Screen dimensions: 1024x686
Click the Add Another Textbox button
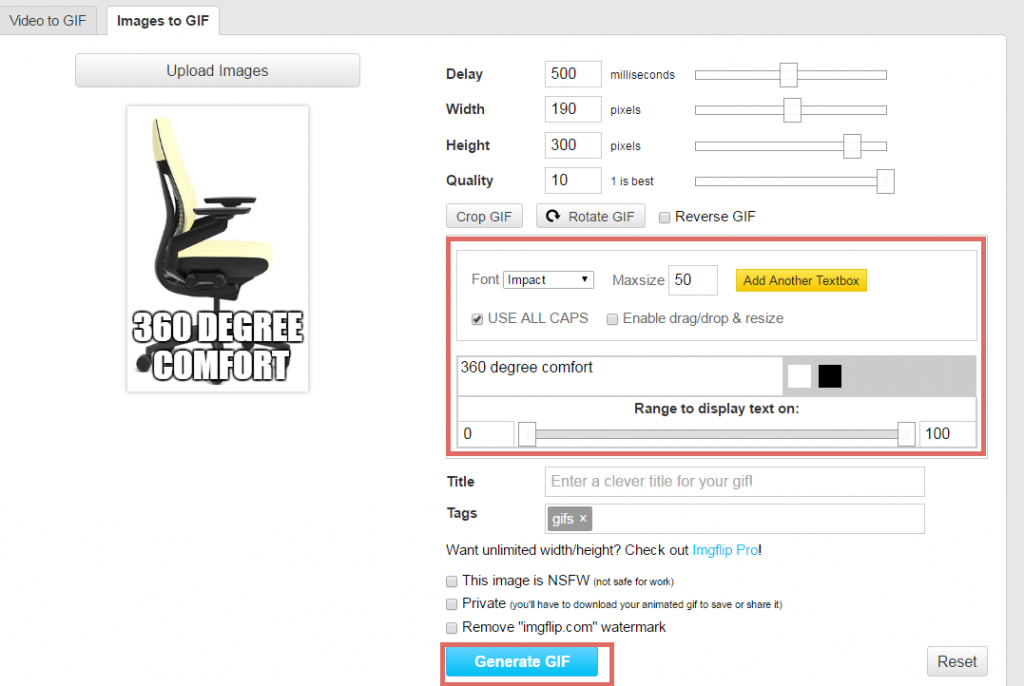tap(801, 280)
